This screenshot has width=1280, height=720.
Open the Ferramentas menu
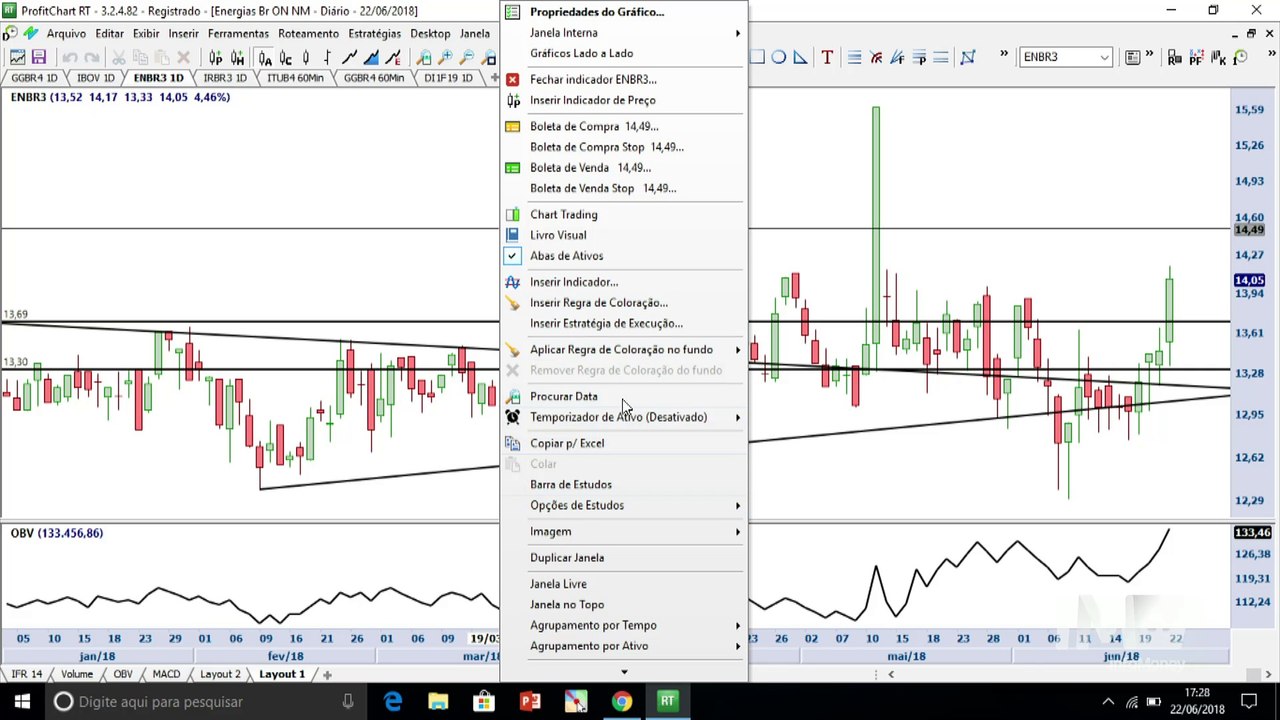(x=238, y=34)
